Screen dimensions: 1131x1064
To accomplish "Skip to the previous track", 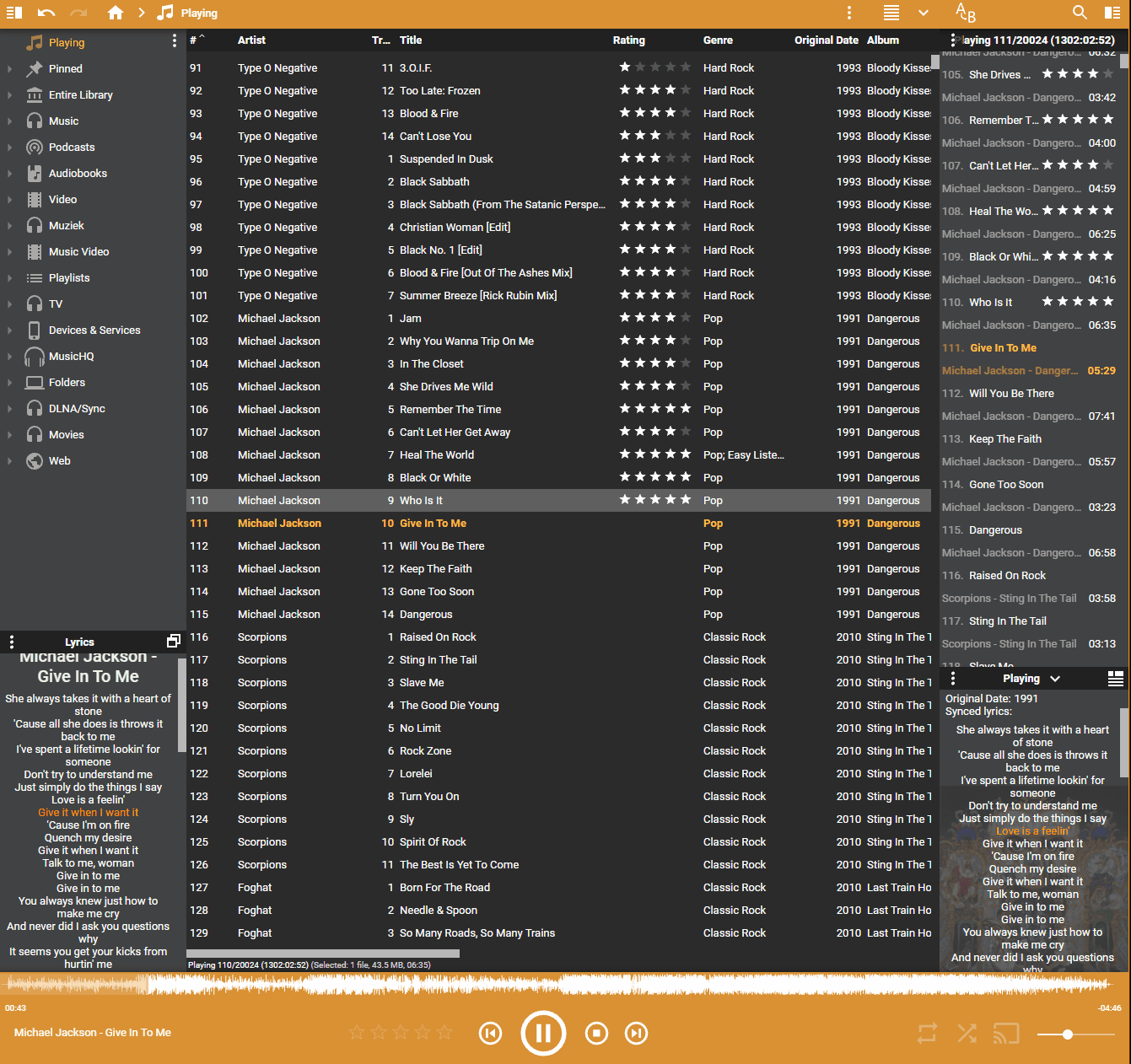I will coord(490,1033).
